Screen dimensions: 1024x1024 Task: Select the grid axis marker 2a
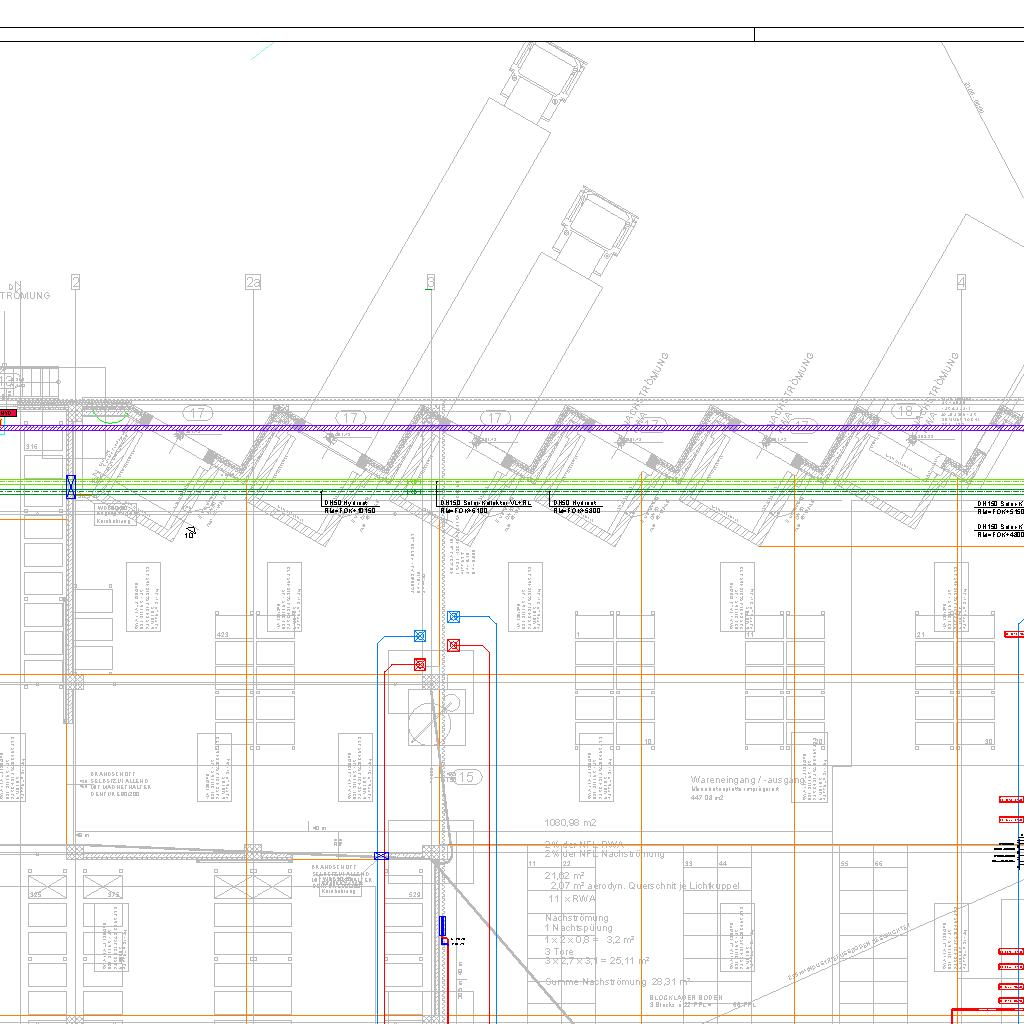pos(253,283)
